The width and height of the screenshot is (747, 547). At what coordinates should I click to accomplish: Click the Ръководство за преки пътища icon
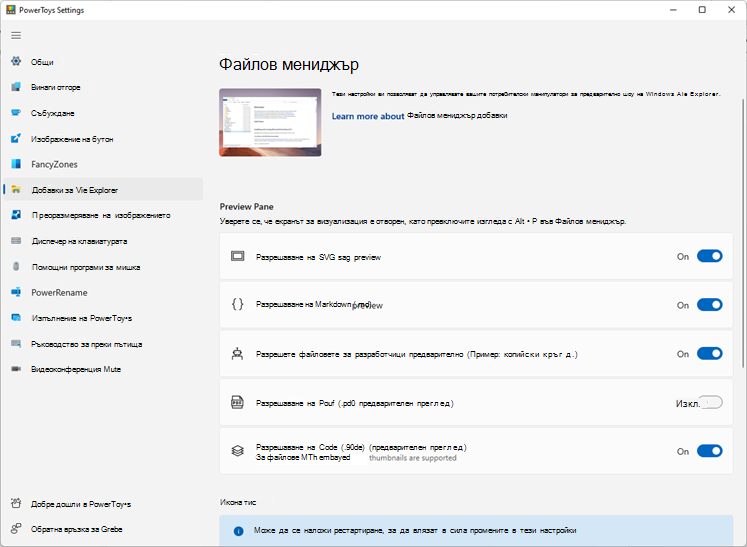16,344
